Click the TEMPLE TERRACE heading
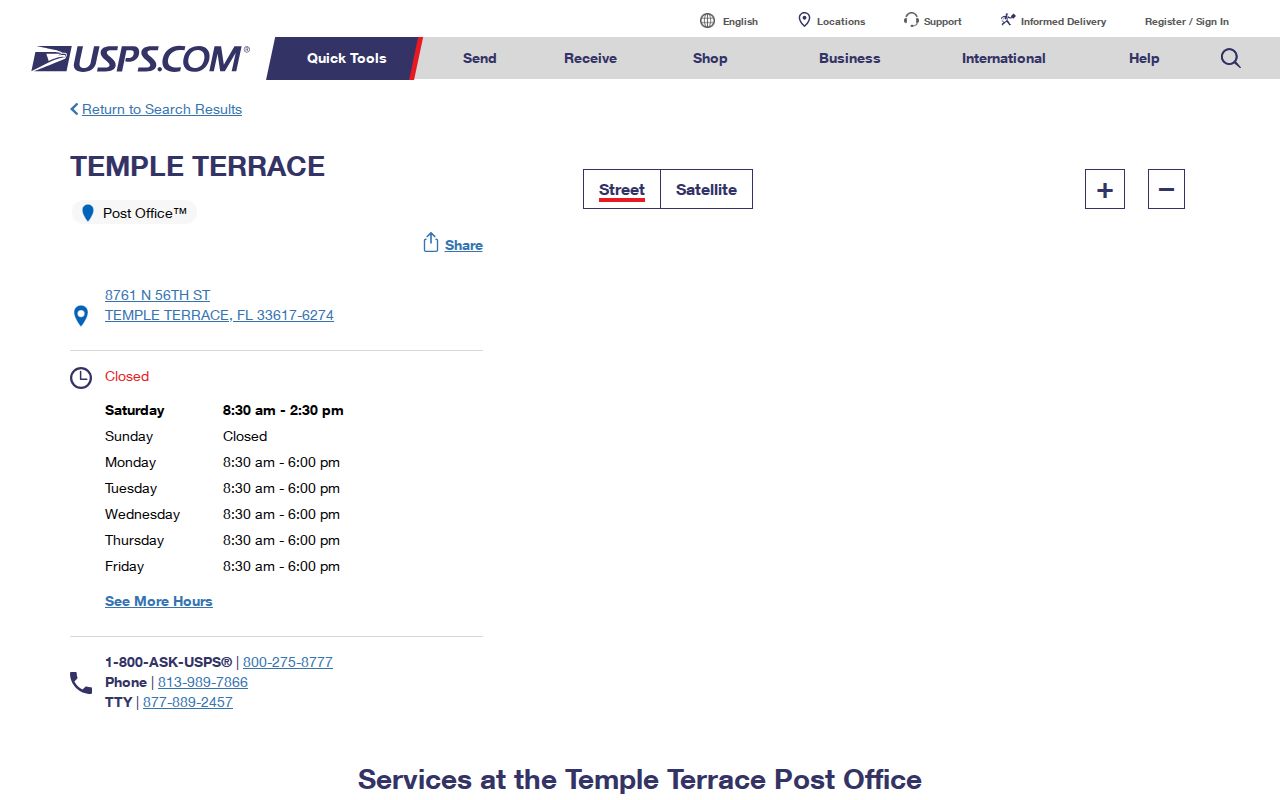 click(198, 166)
